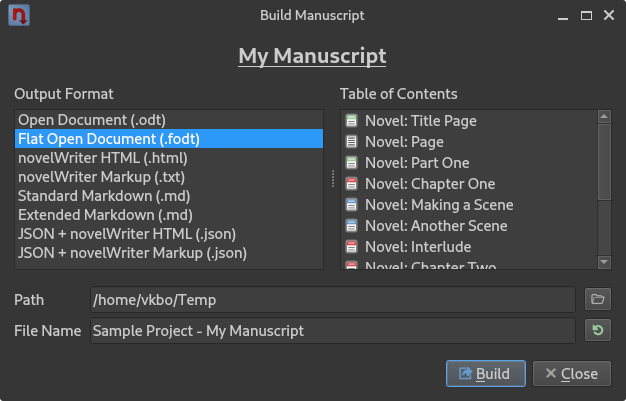Pick JSON + novelWriter HTML (.json) format
The width and height of the screenshot is (626, 401).
(169, 234)
